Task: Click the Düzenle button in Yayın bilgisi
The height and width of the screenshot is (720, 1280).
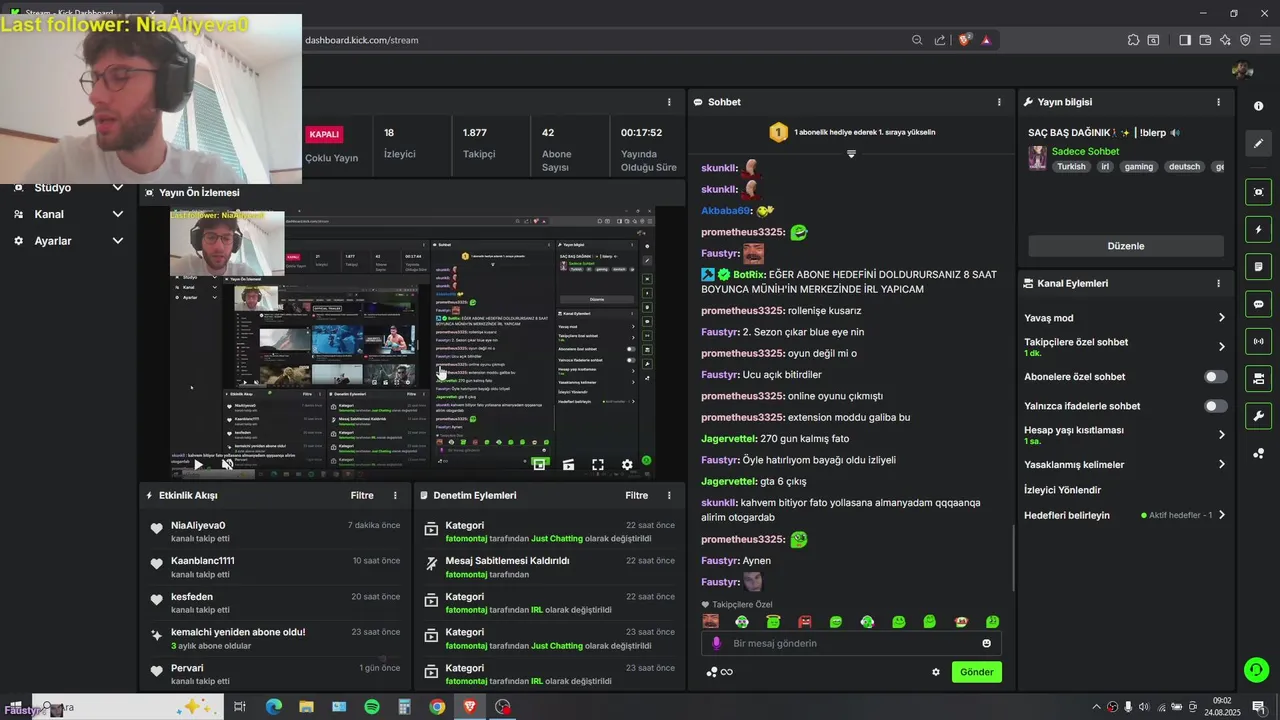Action: pos(1126,246)
